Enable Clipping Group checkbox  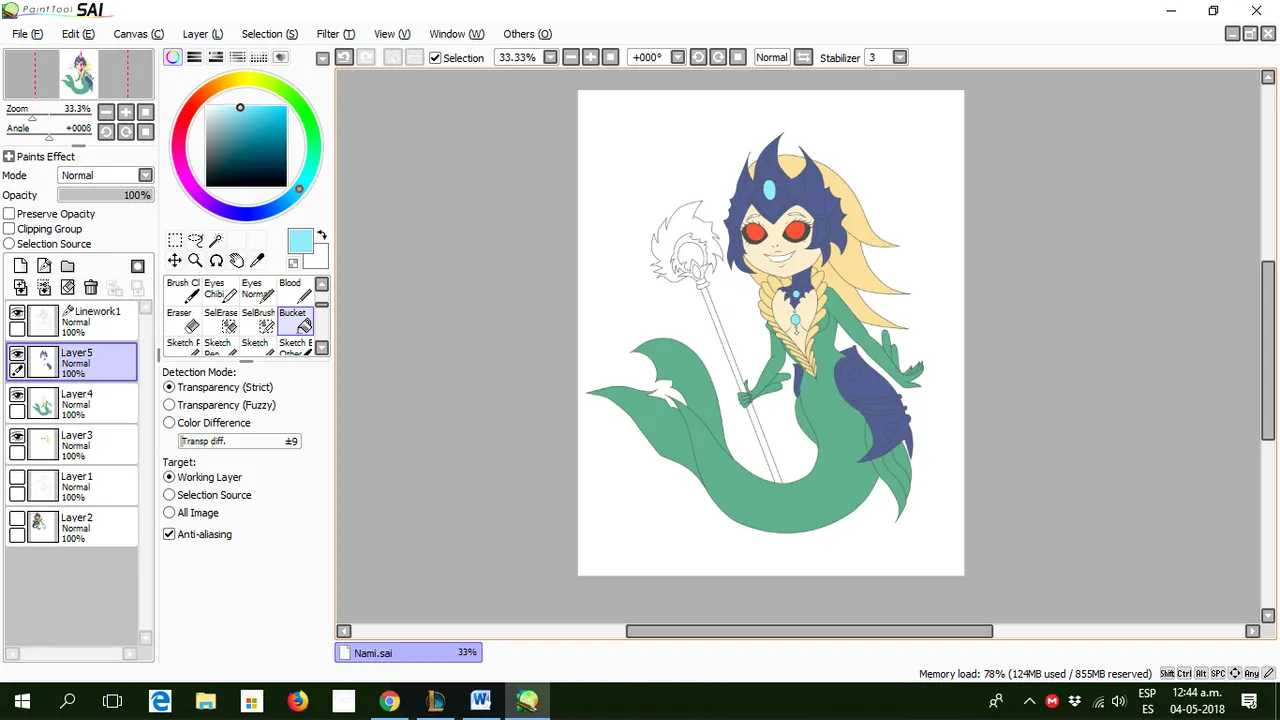[x=9, y=229]
